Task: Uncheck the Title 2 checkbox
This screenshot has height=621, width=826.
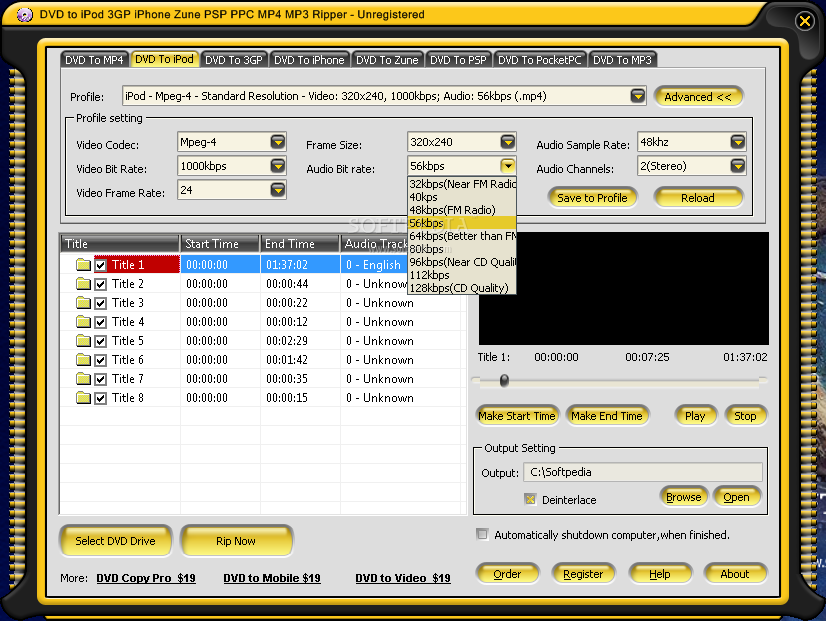Action: pos(101,284)
